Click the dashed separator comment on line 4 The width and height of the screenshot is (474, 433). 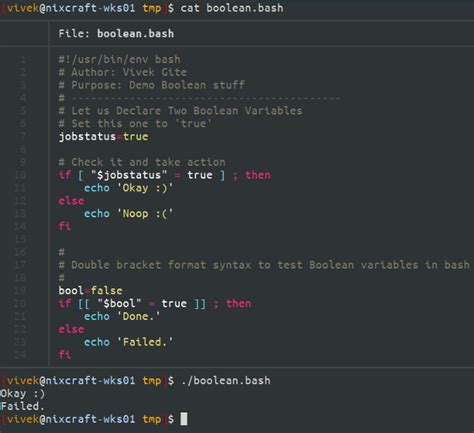(199, 98)
